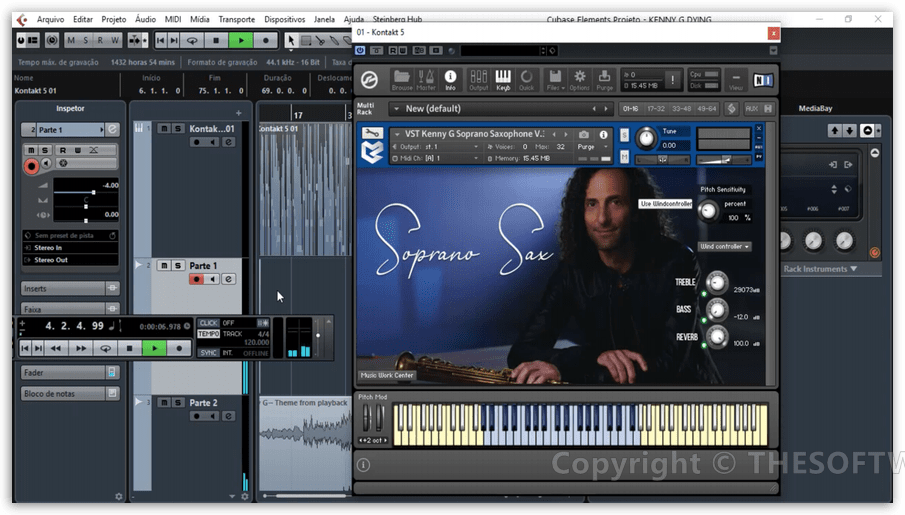Open Wind controller dropdown
Screen dimensions: 905x515
tap(724, 247)
